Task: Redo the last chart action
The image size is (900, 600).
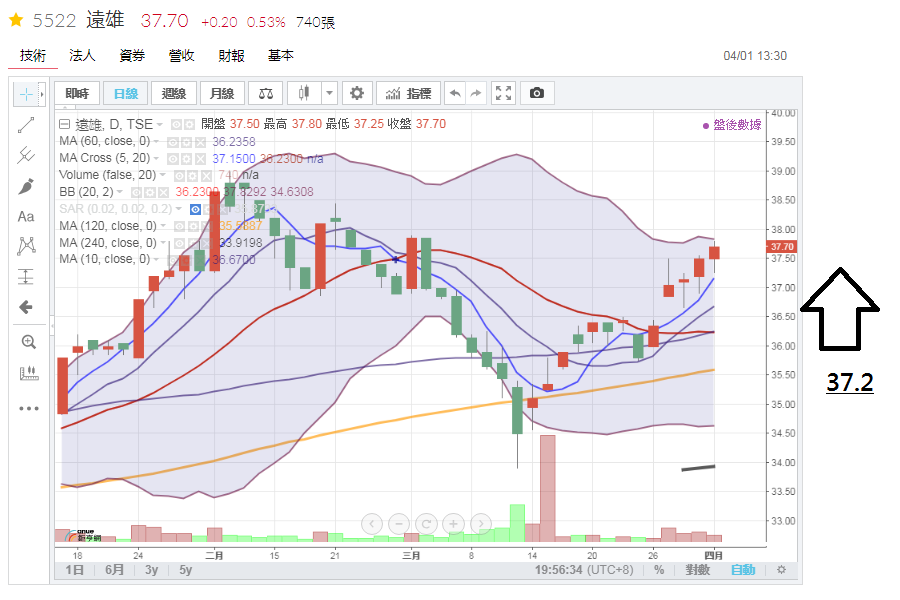Action: point(476,93)
